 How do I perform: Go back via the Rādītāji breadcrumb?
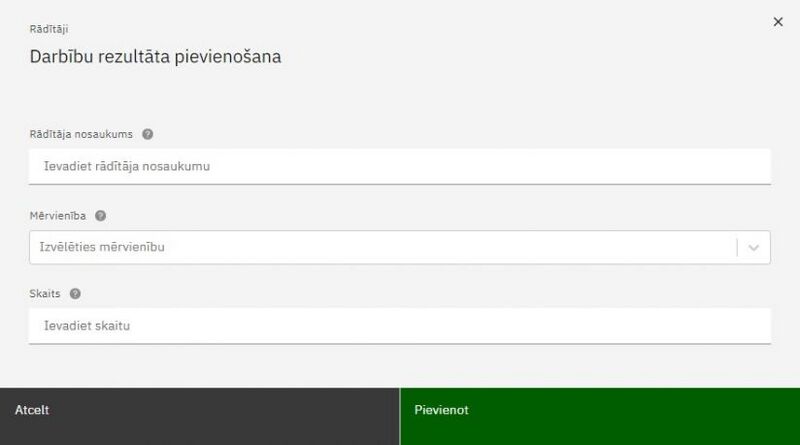[49, 29]
